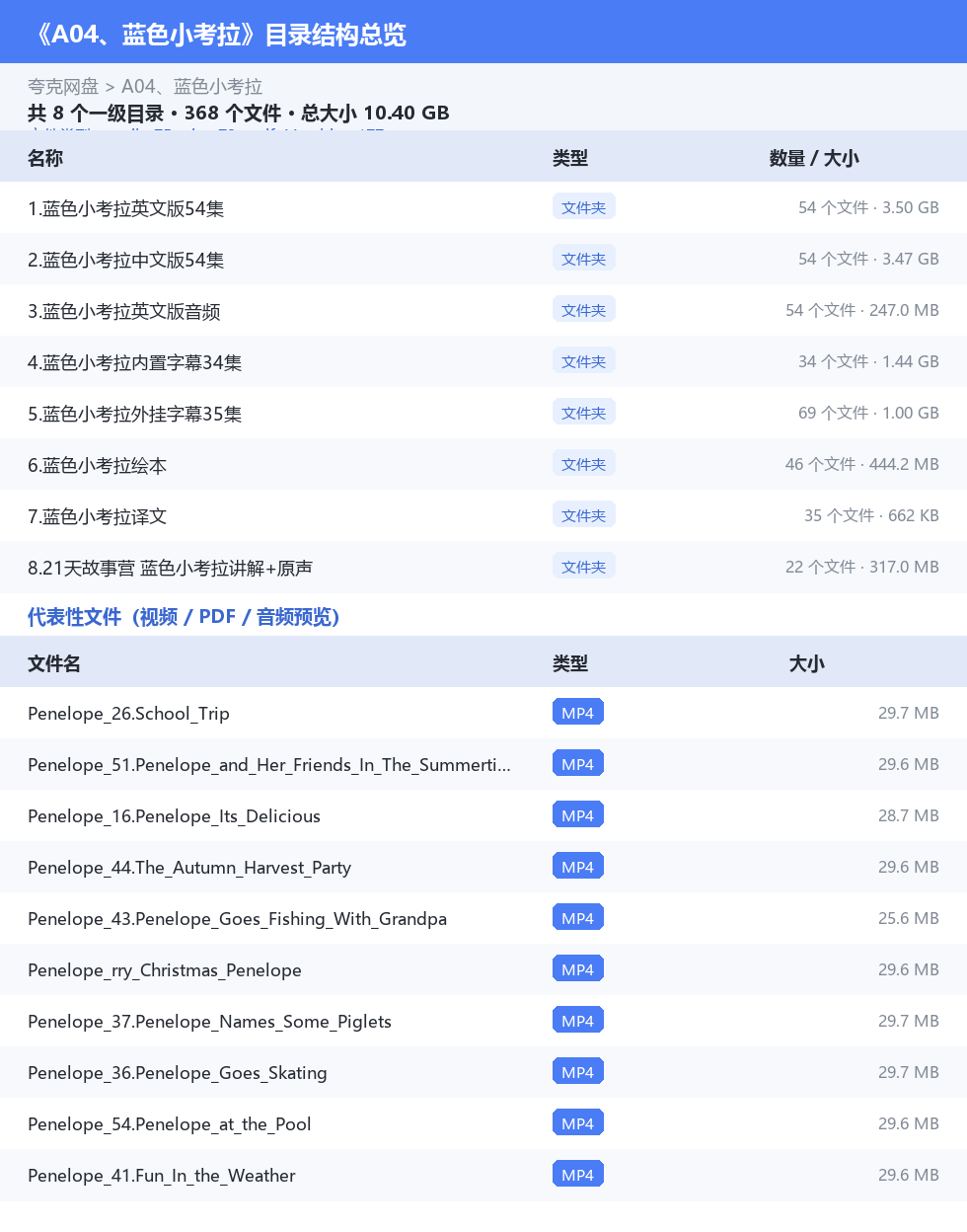Click 类型 header in file table
Viewport: 967px width, 1232px height.
click(x=570, y=663)
